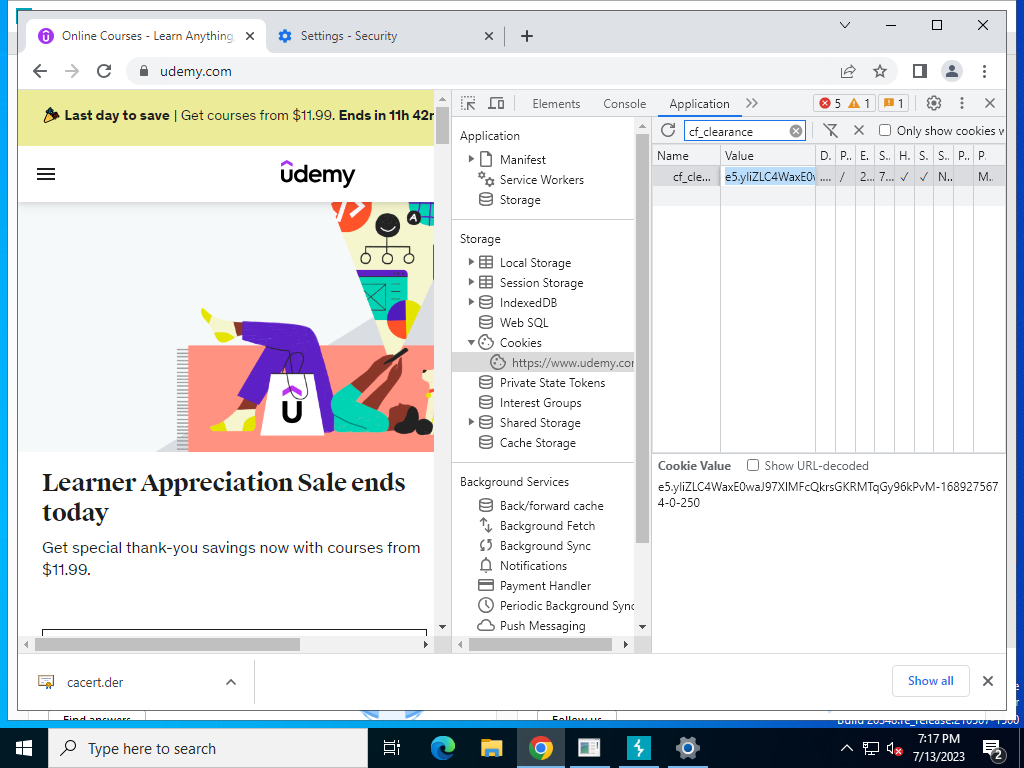Click the Show all downloads button
The height and width of the screenshot is (768, 1024).
931,681
